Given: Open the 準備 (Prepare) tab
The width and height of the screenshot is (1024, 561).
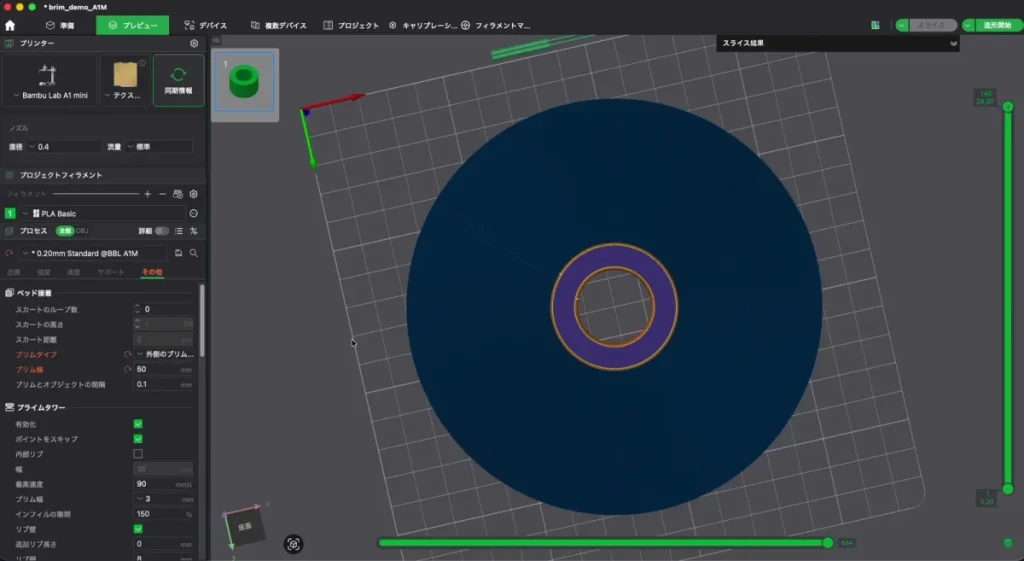Looking at the screenshot, I should (x=60, y=25).
